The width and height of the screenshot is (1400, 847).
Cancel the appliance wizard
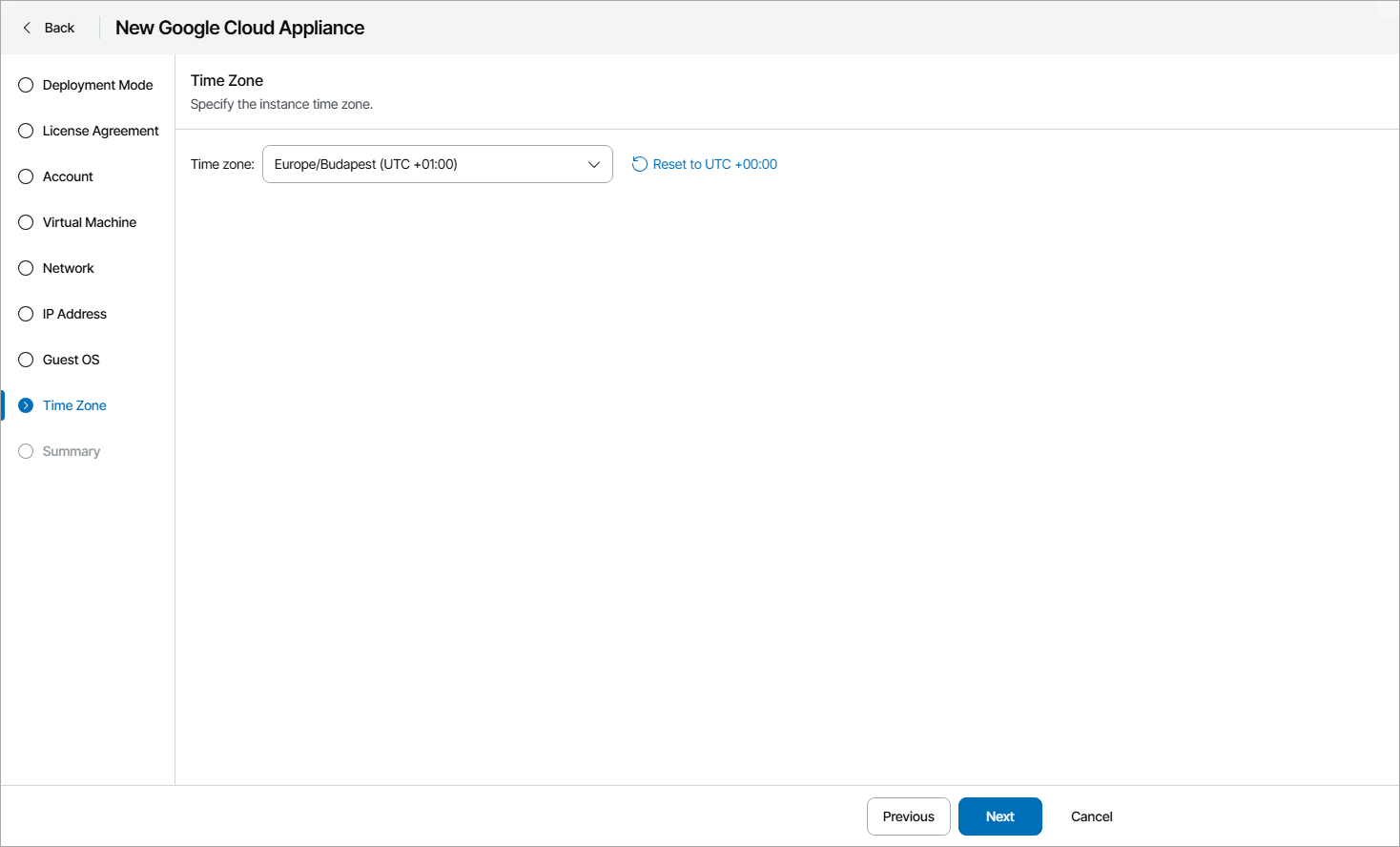1091,816
